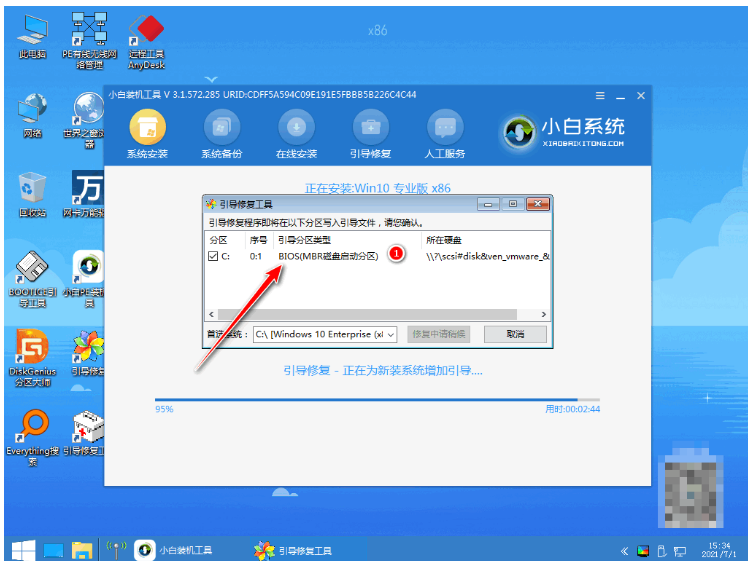Minimize the 小白装机工具 window
This screenshot has height=561, width=748.
coord(621,97)
